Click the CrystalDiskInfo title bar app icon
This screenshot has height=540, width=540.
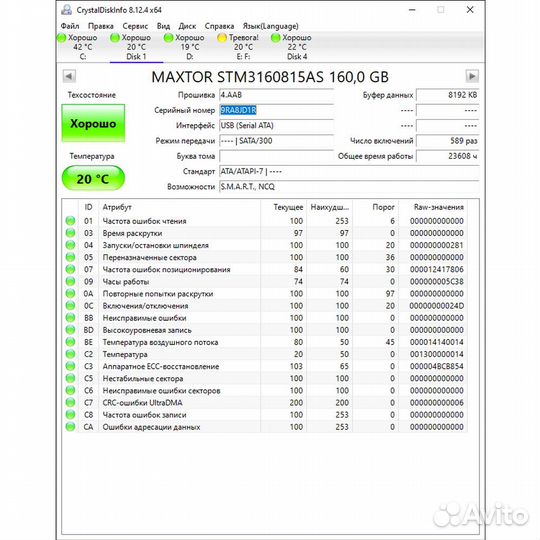tap(66, 10)
